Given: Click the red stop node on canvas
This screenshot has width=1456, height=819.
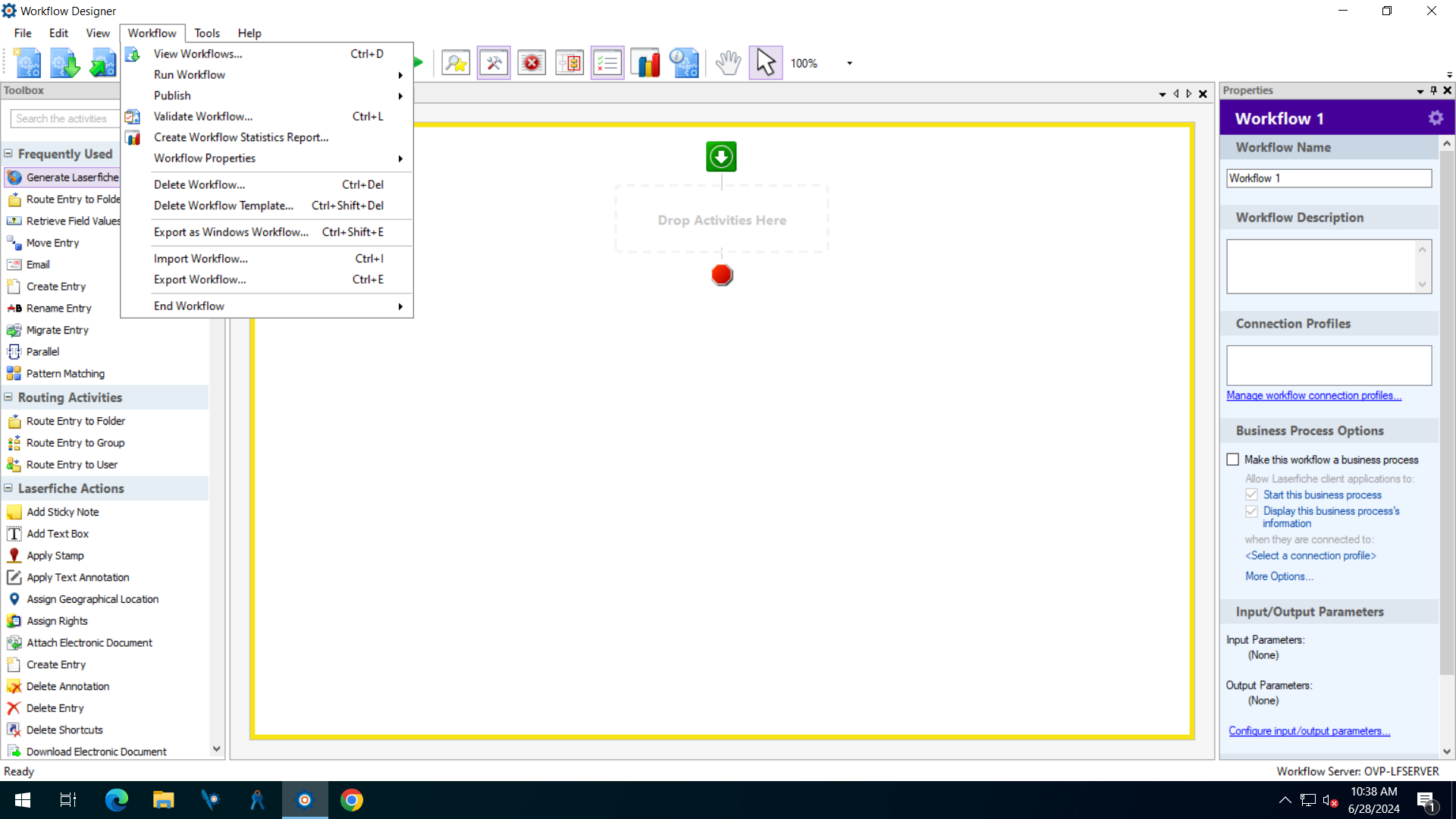Looking at the screenshot, I should 722,275.
